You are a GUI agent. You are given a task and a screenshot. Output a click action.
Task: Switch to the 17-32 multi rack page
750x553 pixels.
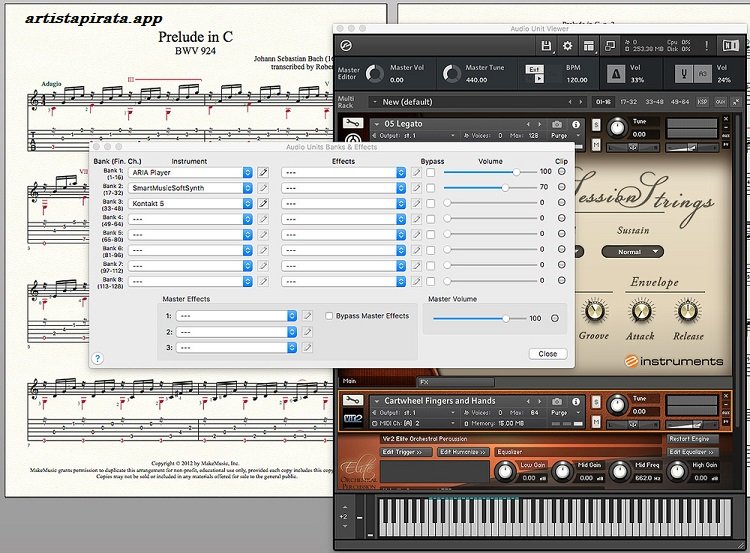(x=629, y=102)
